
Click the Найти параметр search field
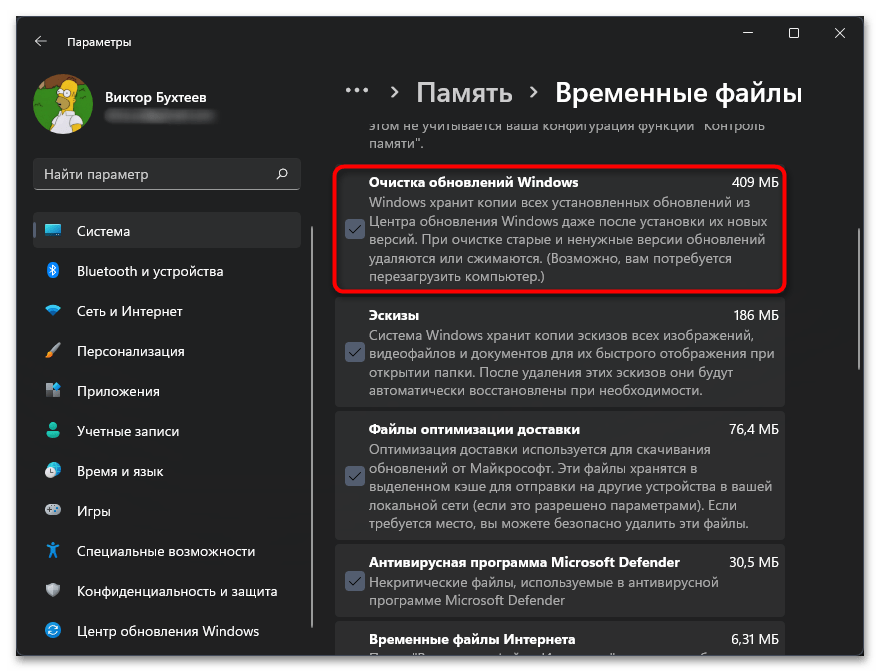point(167,174)
